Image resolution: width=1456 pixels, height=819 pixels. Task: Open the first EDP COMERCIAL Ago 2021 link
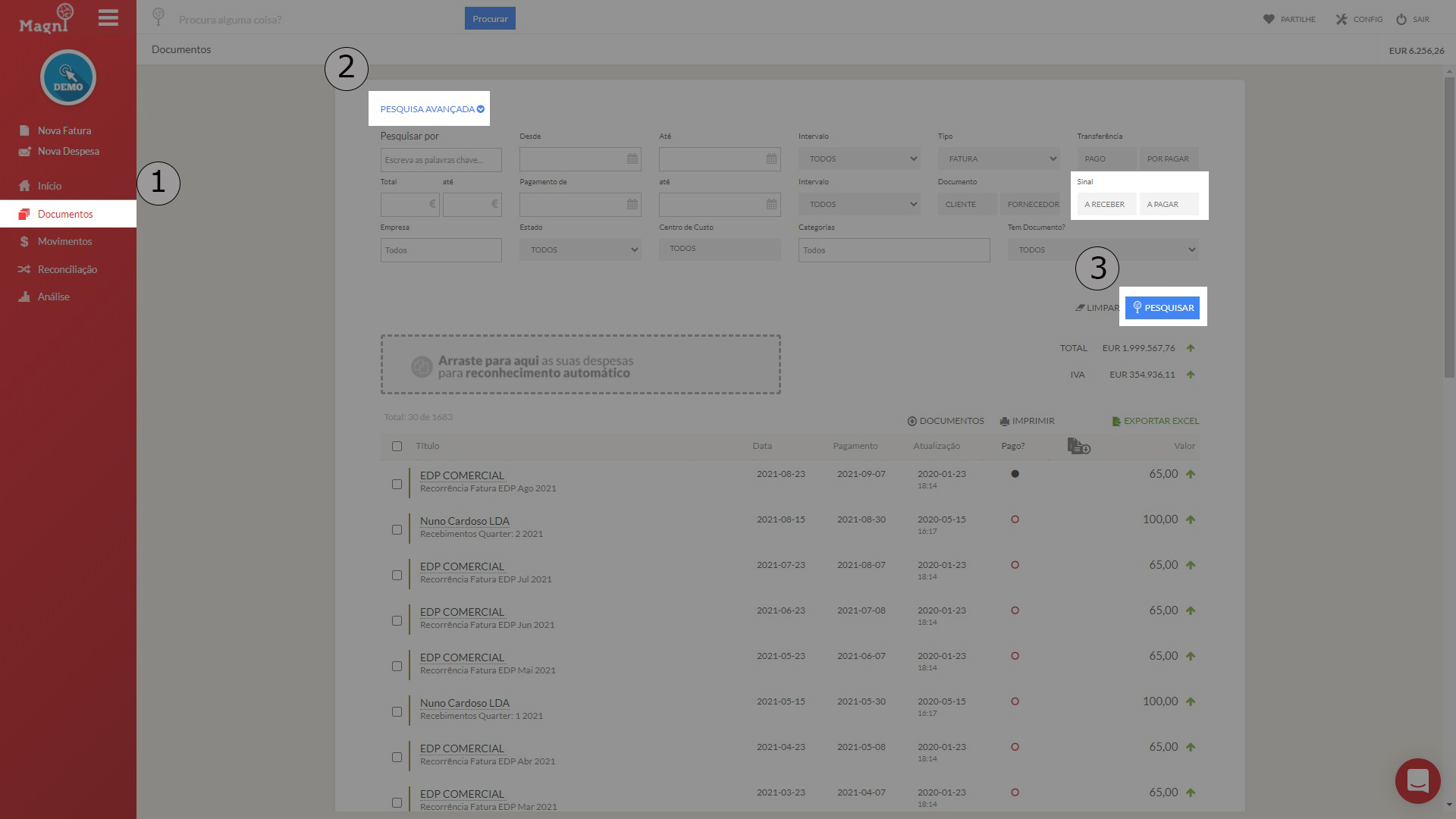pos(462,475)
